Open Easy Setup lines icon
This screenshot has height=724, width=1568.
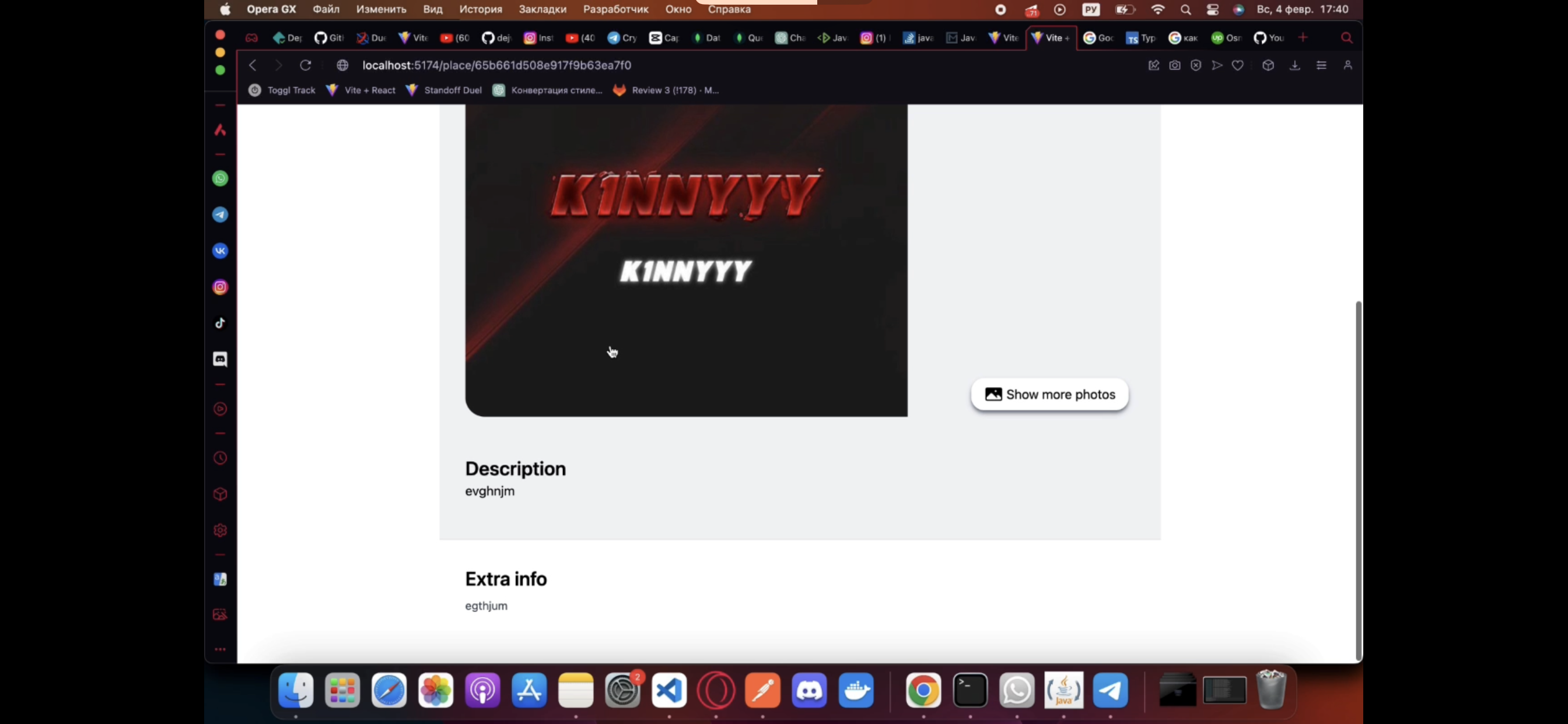[x=1321, y=65]
